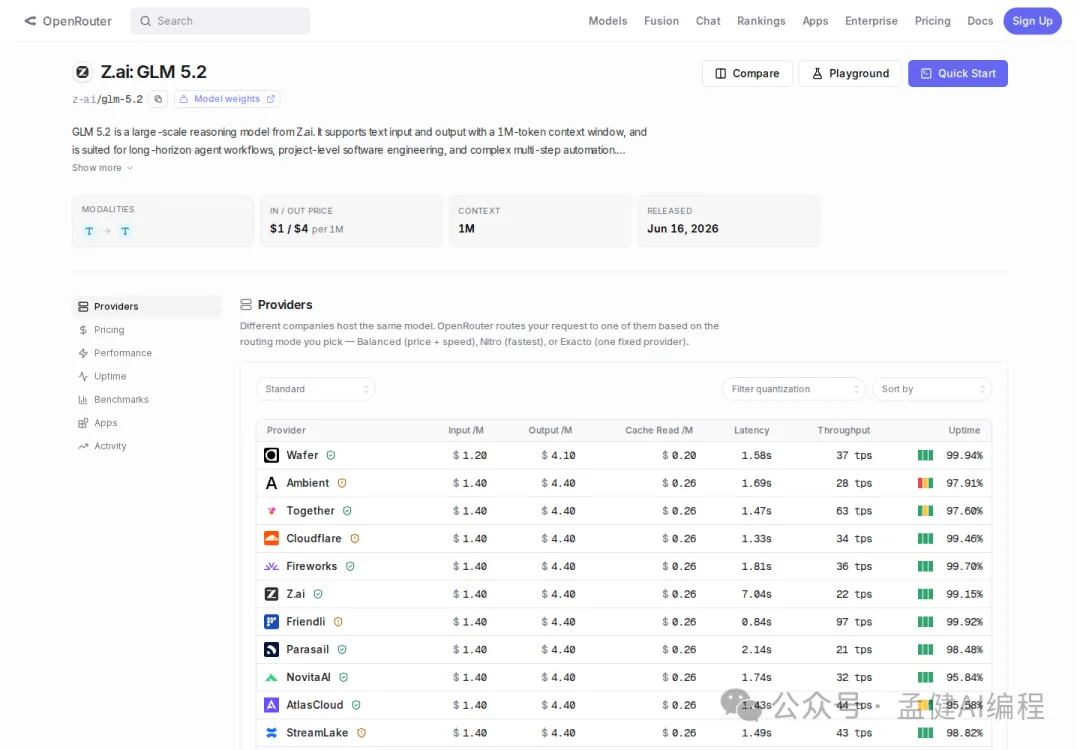Screen dimensions: 1080x750
Task: Focus the Search input field
Action: click(220, 21)
